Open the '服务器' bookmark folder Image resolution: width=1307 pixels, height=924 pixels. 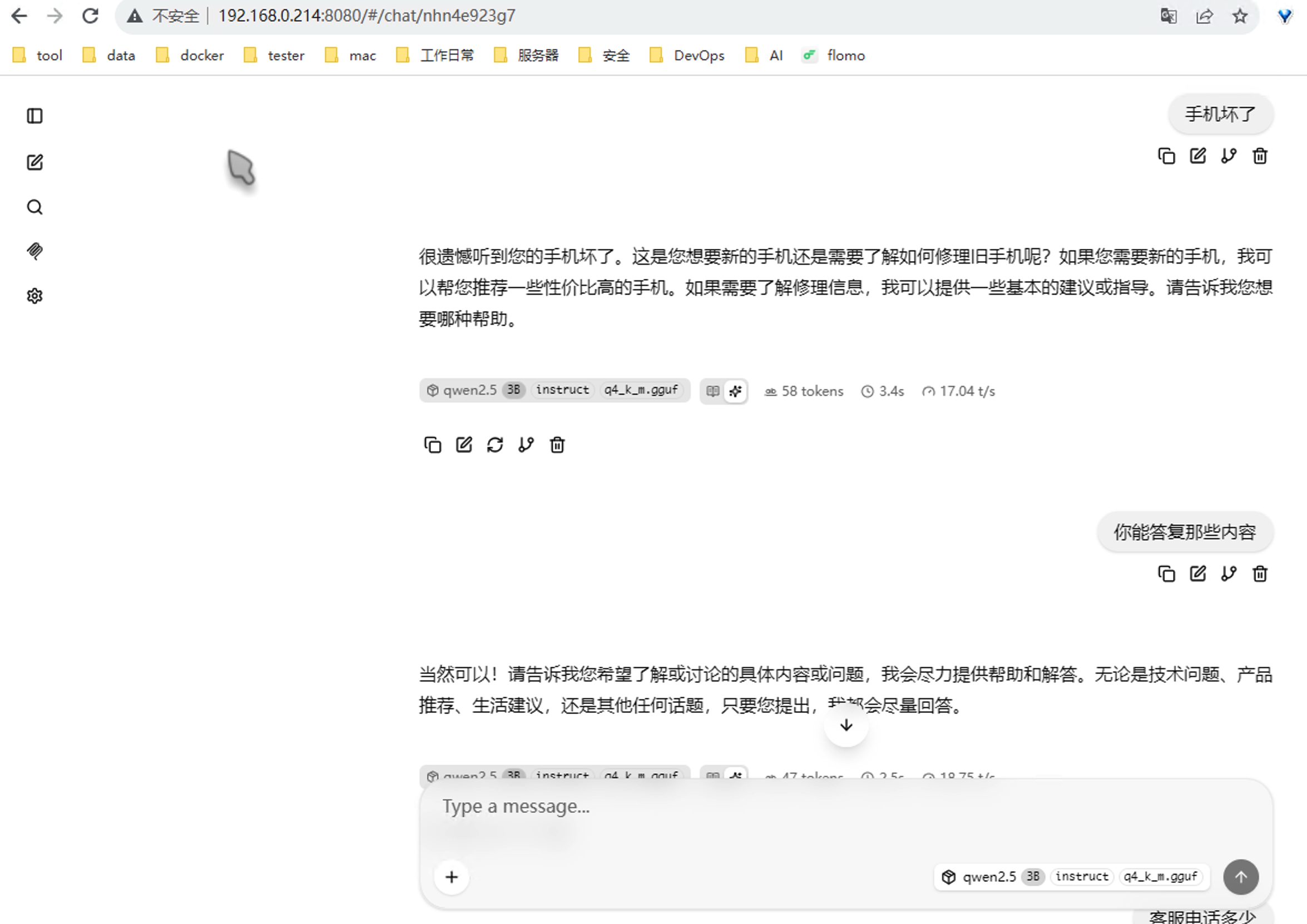pos(527,55)
